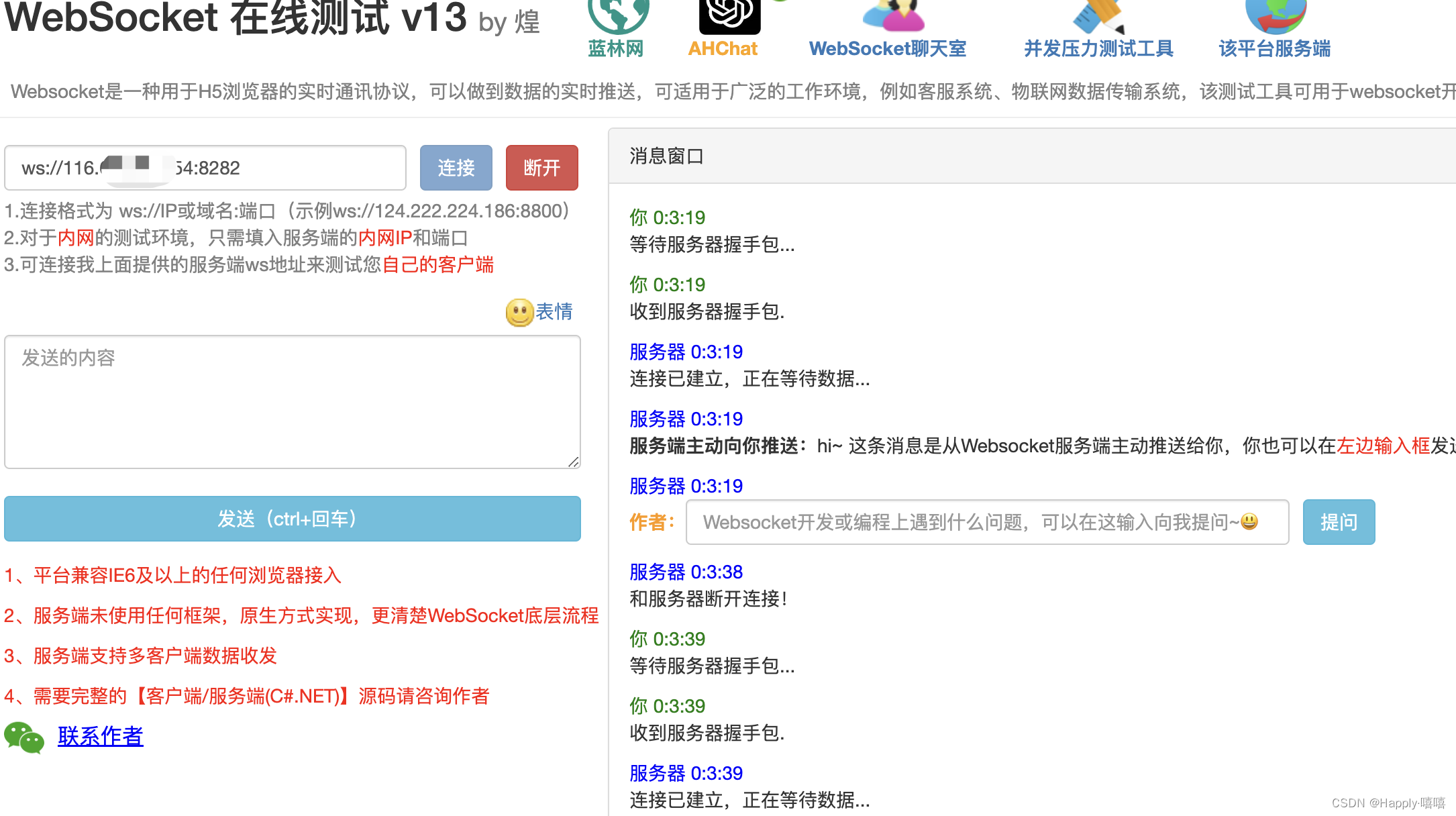Screen dimensions: 1456x816
Task: Click the red 断开 disconnect button
Action: coord(542,168)
